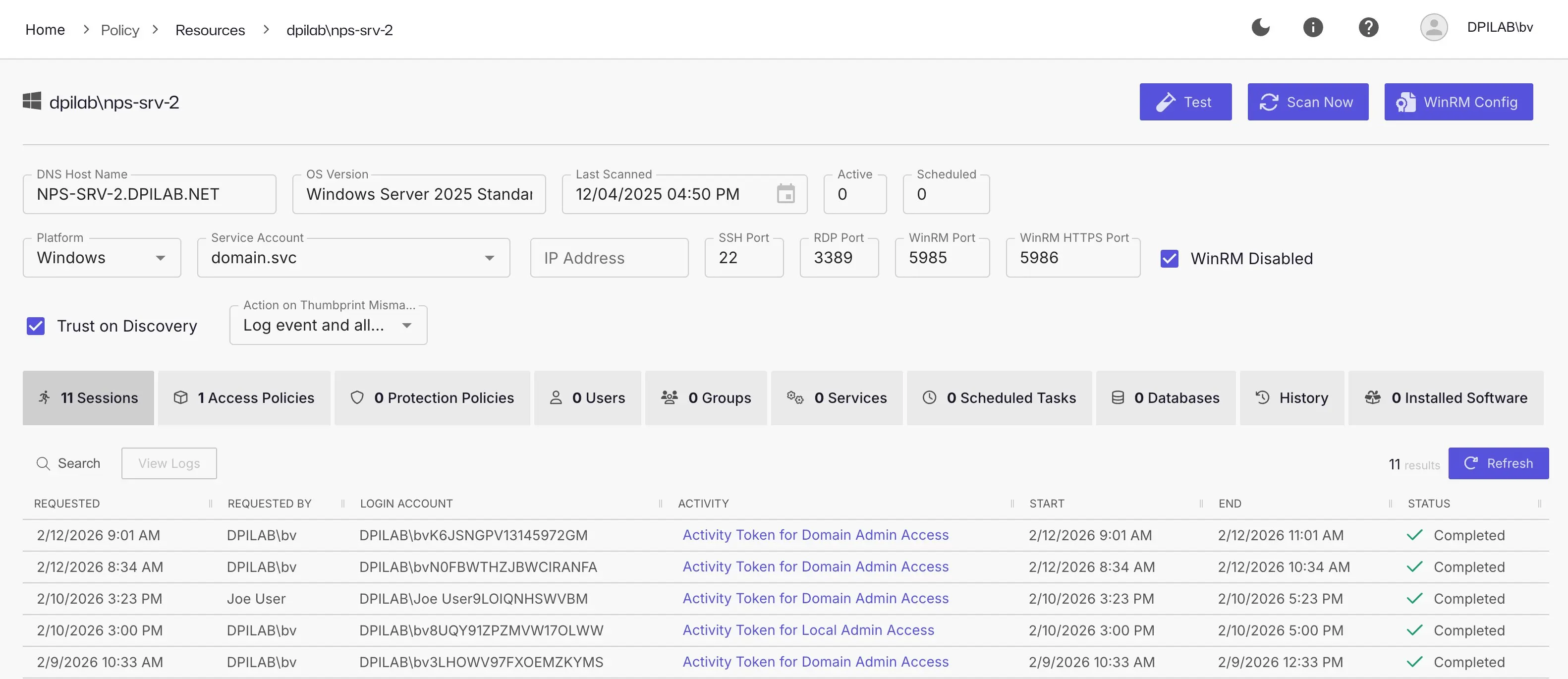Switch to the 0 Groups tab
The width and height of the screenshot is (1568, 679).
coord(706,397)
